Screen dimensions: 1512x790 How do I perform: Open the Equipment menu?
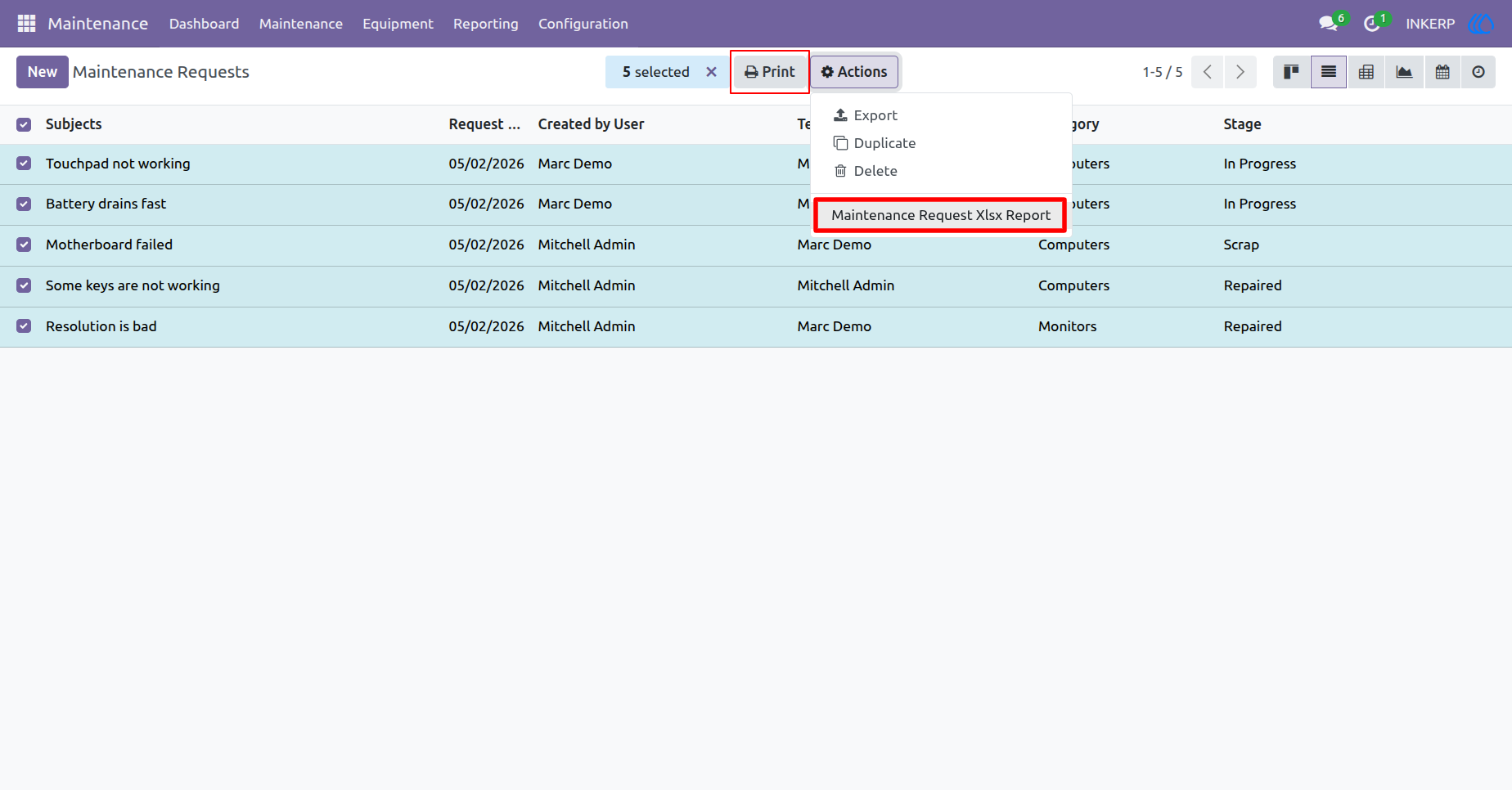(x=398, y=24)
